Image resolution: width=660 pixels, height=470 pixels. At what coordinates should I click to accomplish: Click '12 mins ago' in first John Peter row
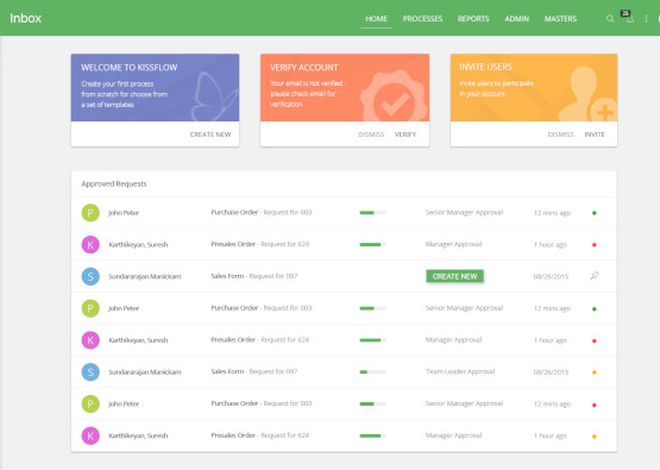(x=552, y=213)
